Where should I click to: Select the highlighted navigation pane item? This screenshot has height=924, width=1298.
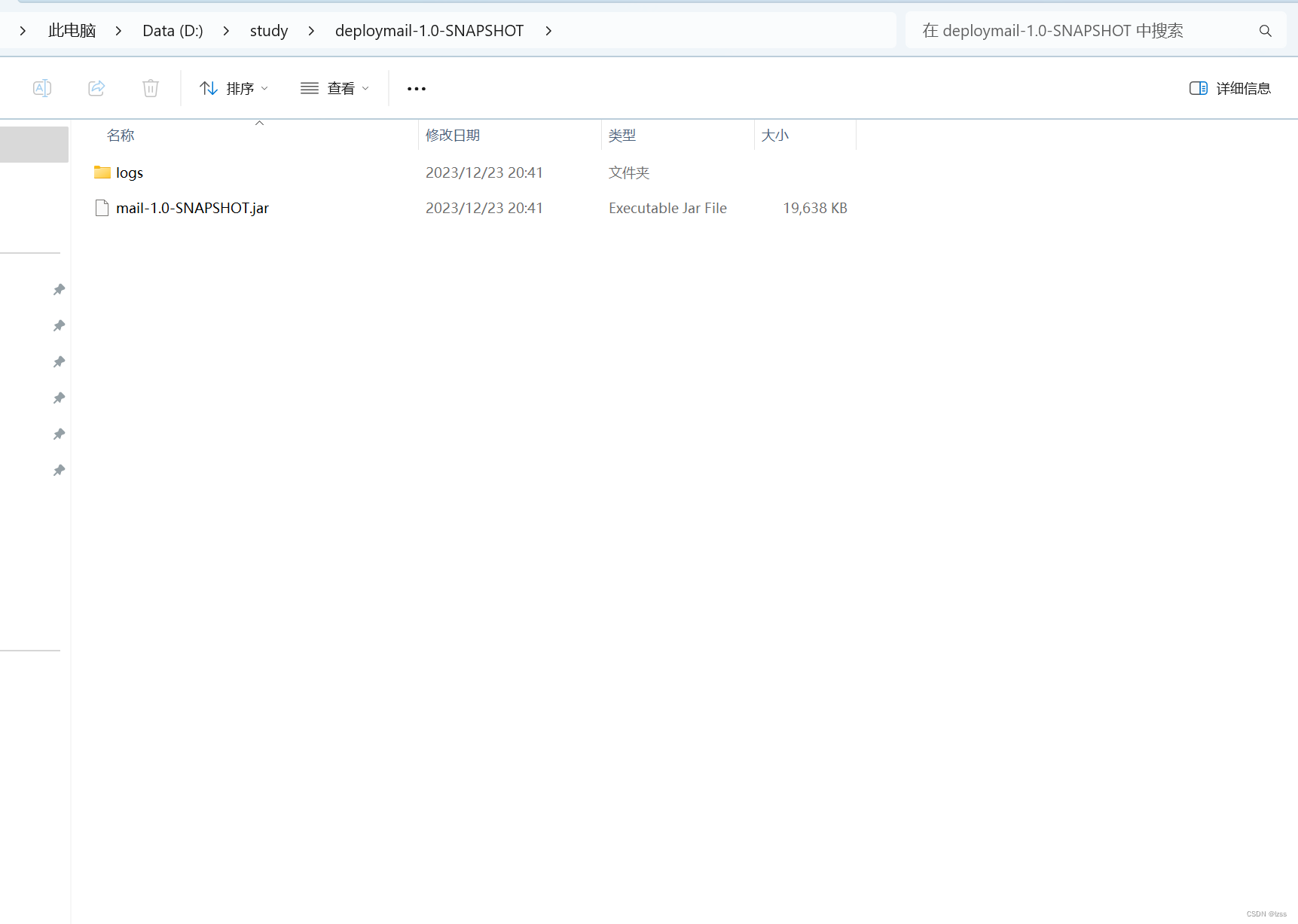click(x=34, y=145)
